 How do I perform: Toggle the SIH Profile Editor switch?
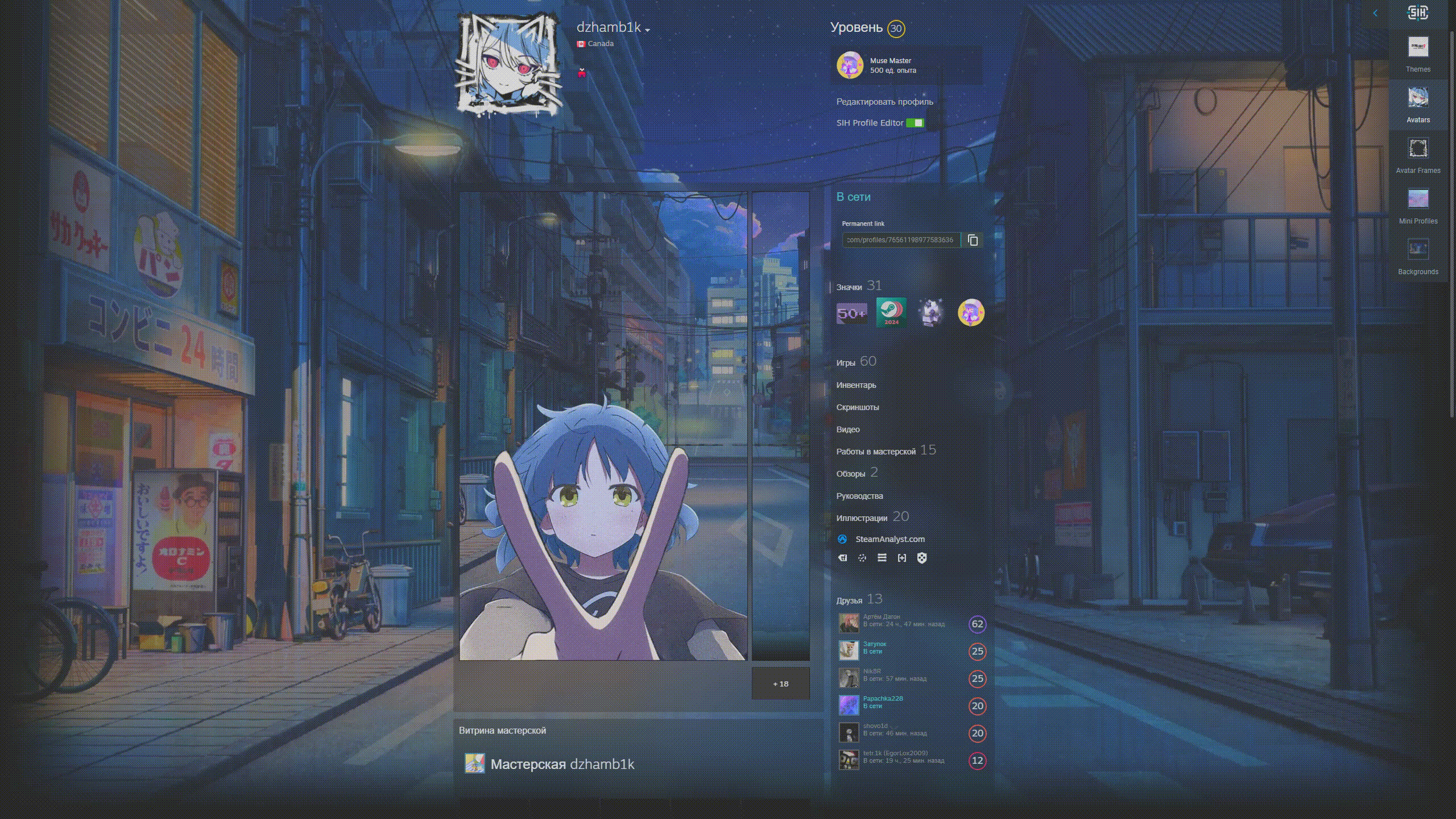coord(915,123)
